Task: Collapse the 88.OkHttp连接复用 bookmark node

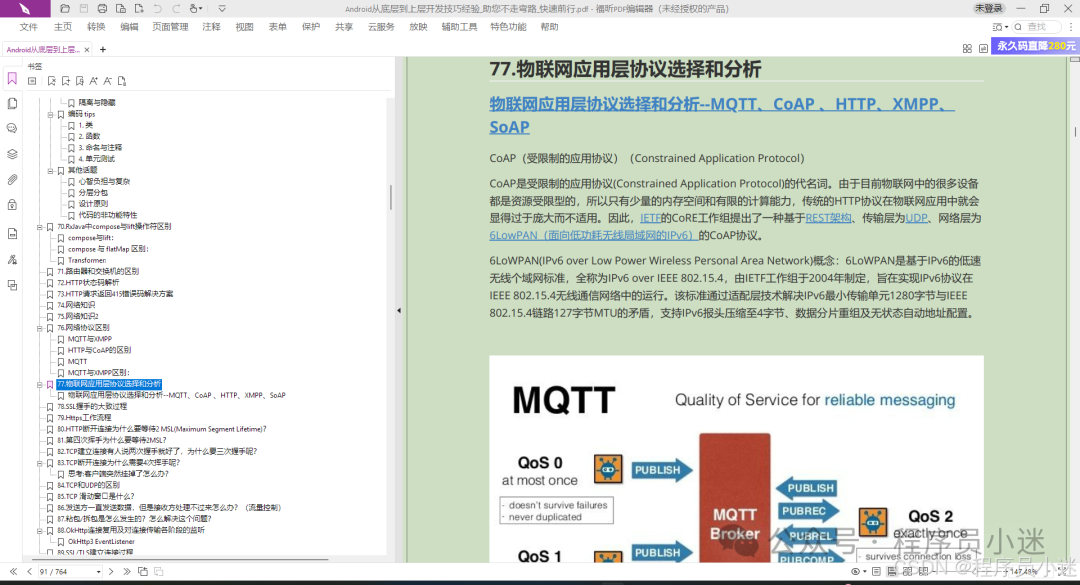Action: tap(40, 531)
